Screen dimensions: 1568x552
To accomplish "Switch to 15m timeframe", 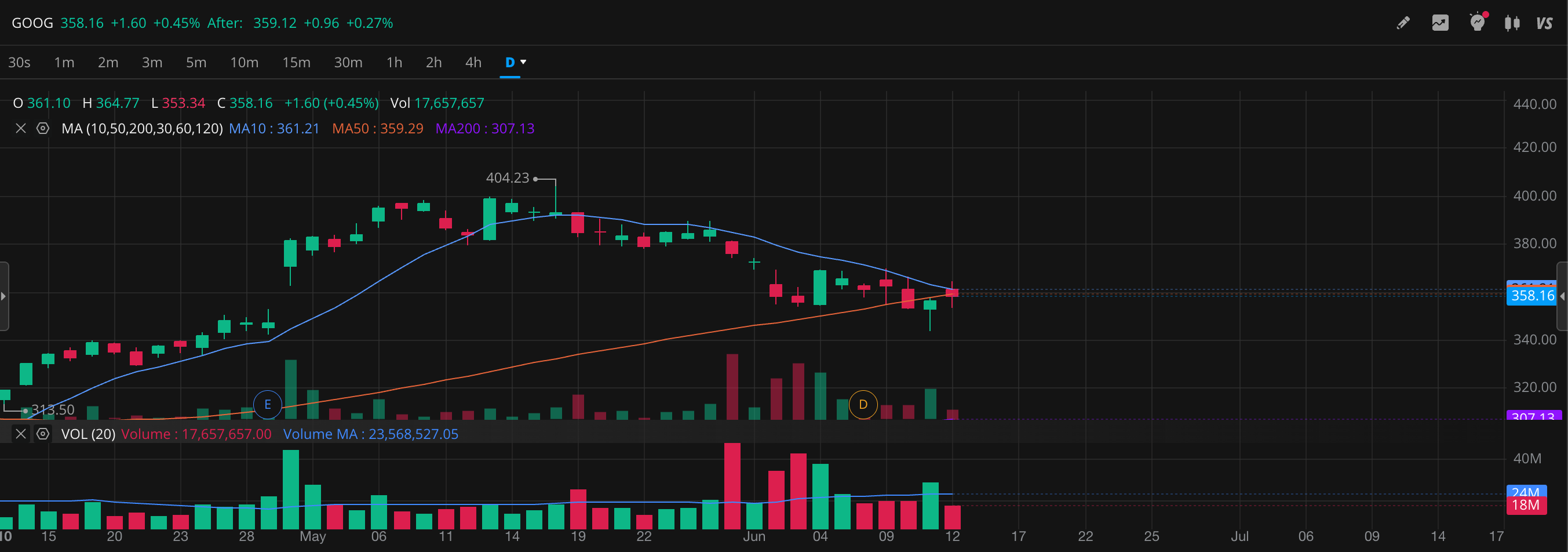I will pos(297,62).
